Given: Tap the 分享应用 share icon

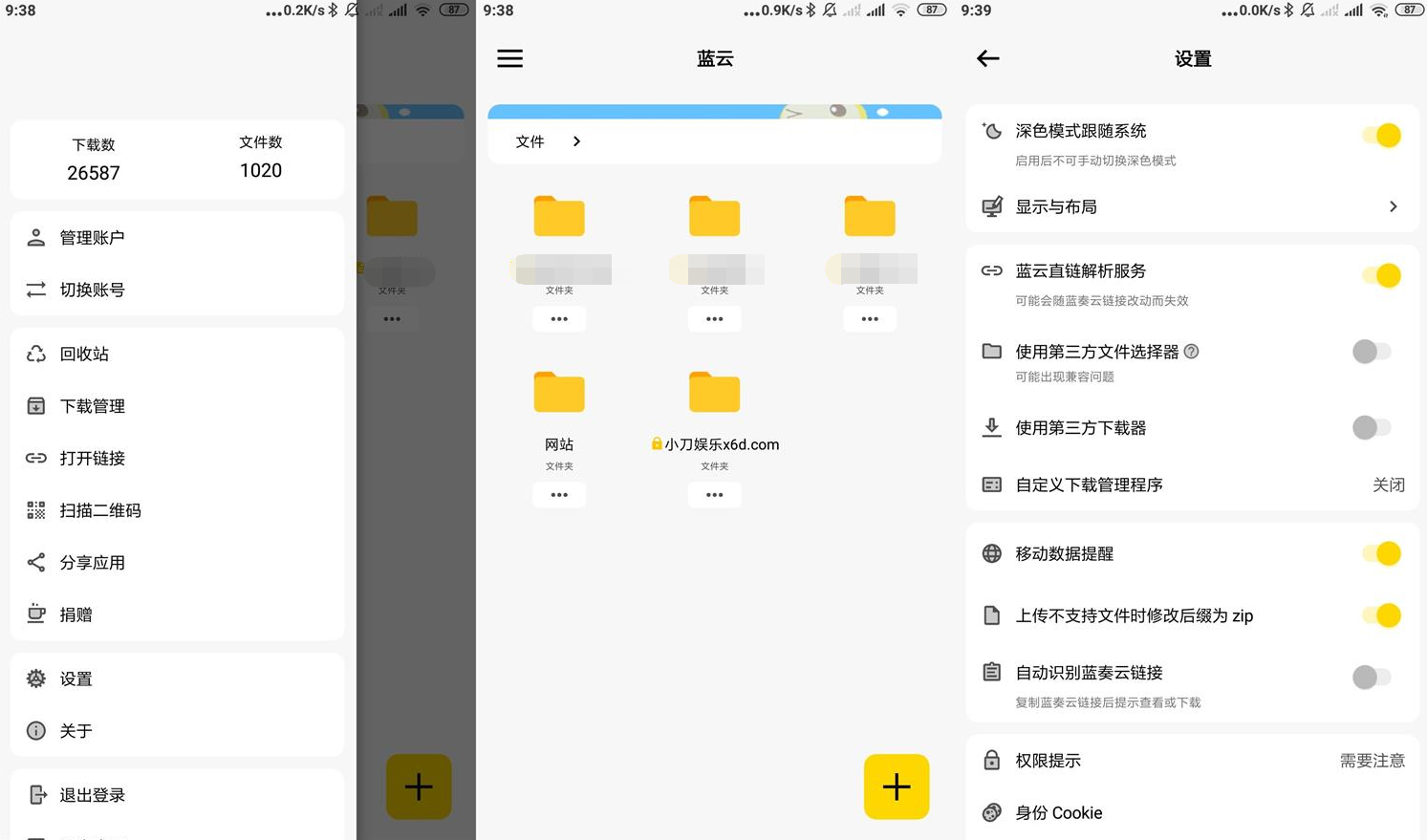Looking at the screenshot, I should coord(36,562).
